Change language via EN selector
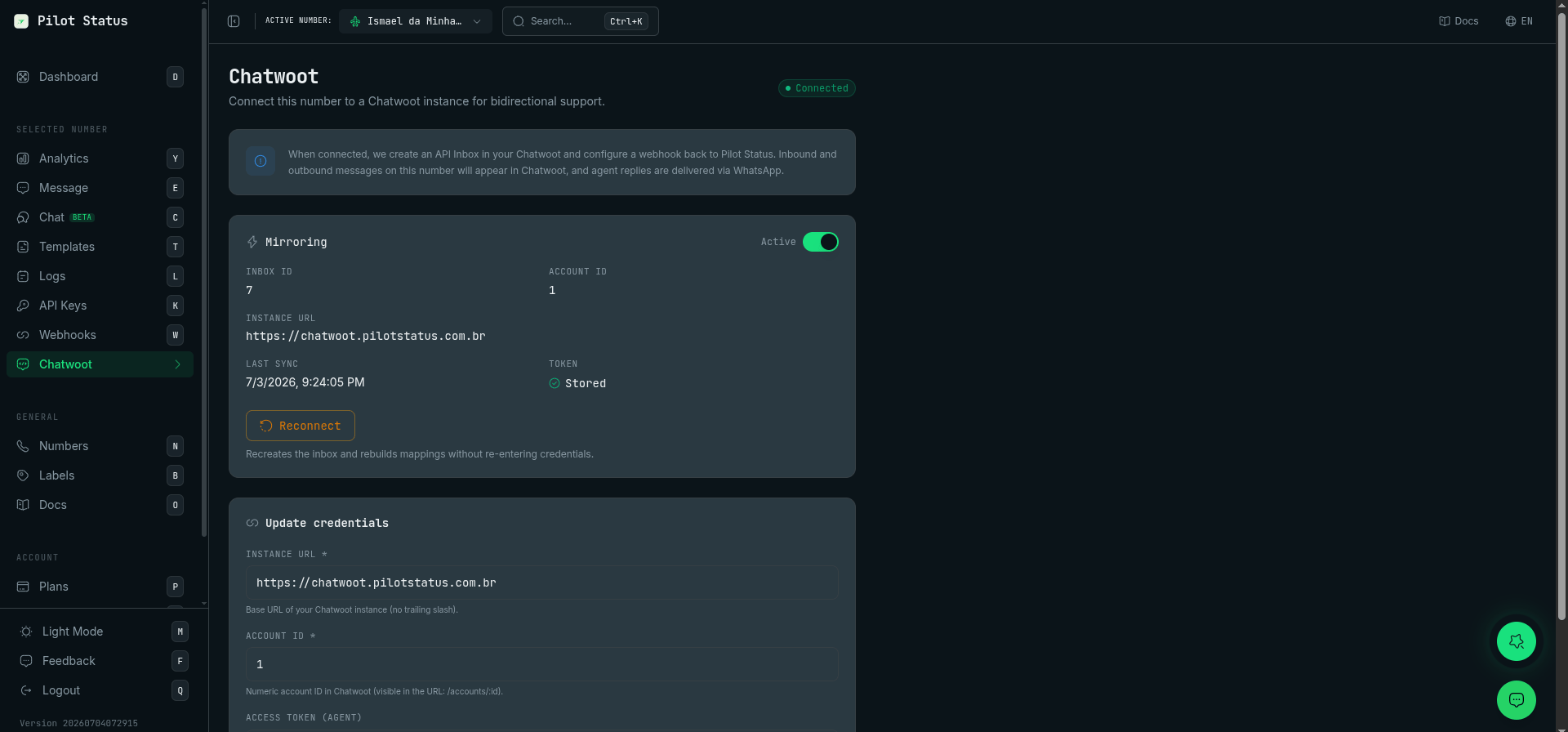 (x=1519, y=21)
